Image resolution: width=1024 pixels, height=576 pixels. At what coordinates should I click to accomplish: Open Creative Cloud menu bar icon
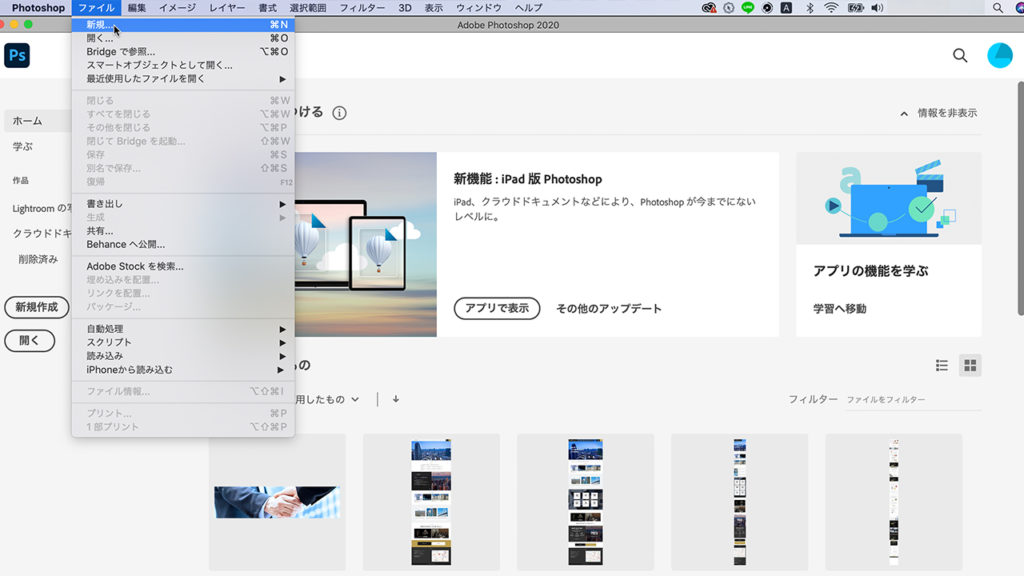[x=709, y=8]
